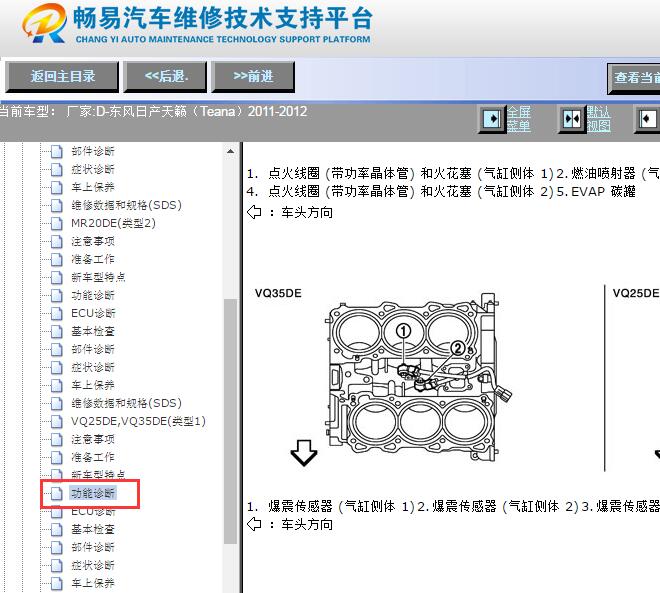Click the 查看当前 button at top right

(633, 78)
